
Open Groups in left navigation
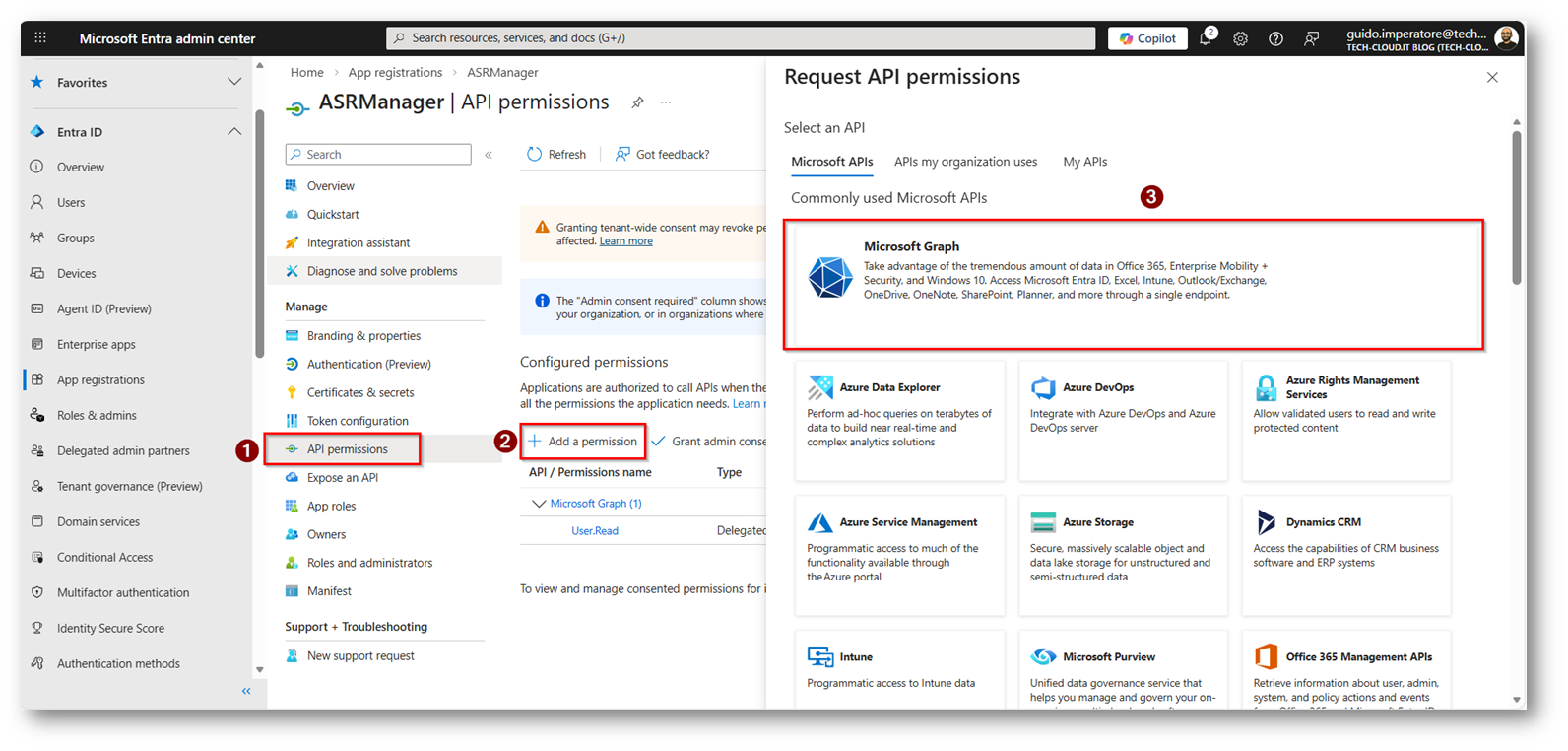(x=75, y=238)
